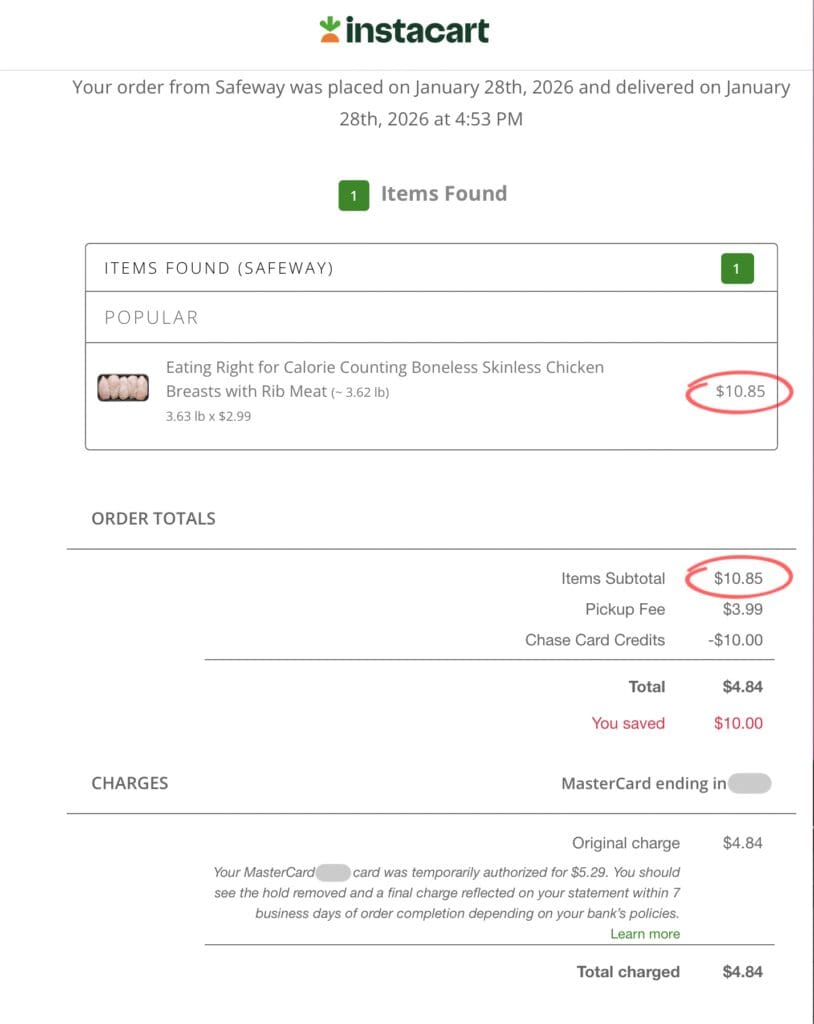Click the MasterCard ending in text
This screenshot has height=1024, width=814.
pos(644,784)
